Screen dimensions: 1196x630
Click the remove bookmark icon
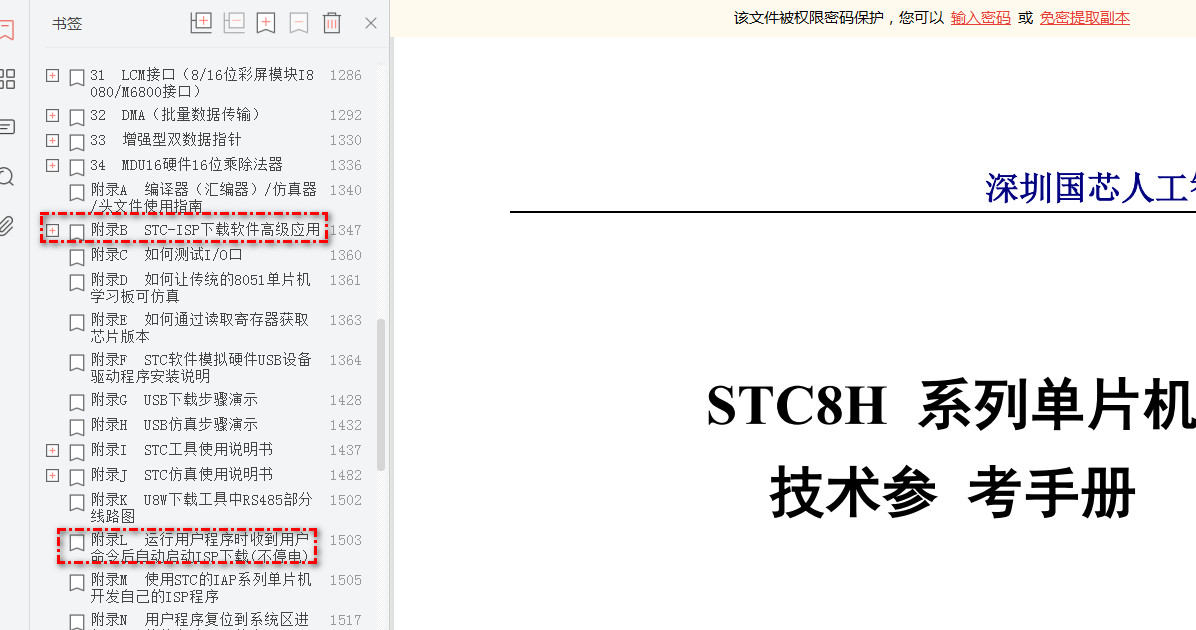coord(299,23)
